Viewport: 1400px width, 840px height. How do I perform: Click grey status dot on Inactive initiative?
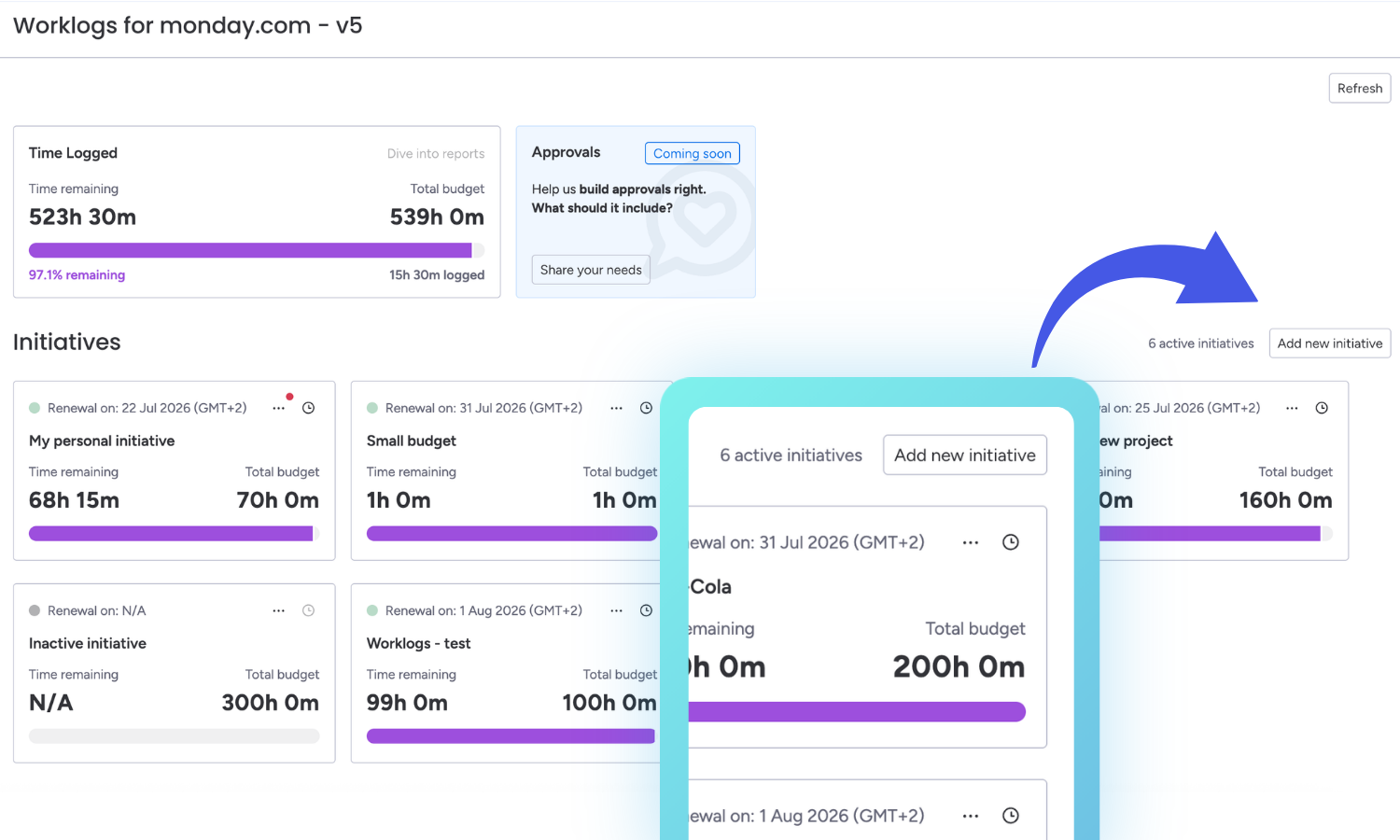pos(35,610)
